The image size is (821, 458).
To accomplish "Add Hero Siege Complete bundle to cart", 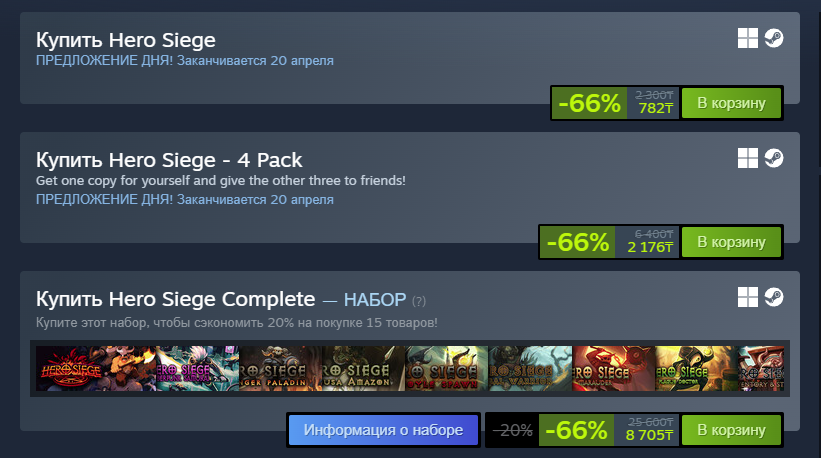I will (731, 430).
